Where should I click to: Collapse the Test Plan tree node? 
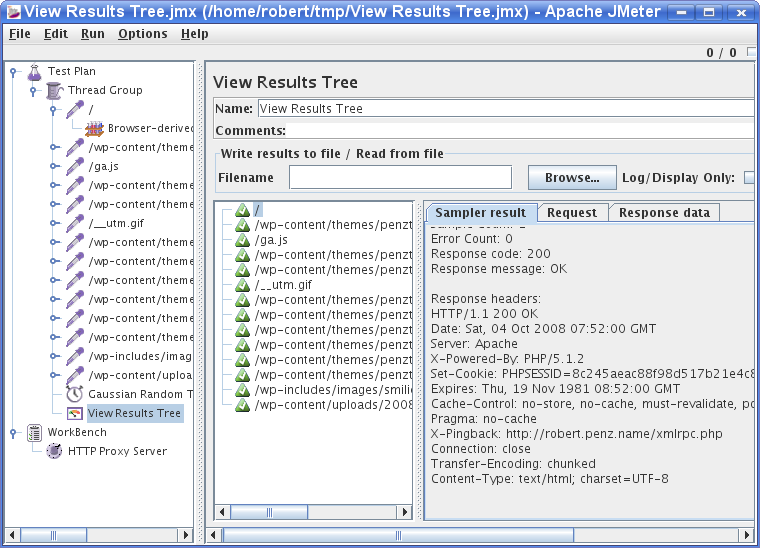coord(14,72)
